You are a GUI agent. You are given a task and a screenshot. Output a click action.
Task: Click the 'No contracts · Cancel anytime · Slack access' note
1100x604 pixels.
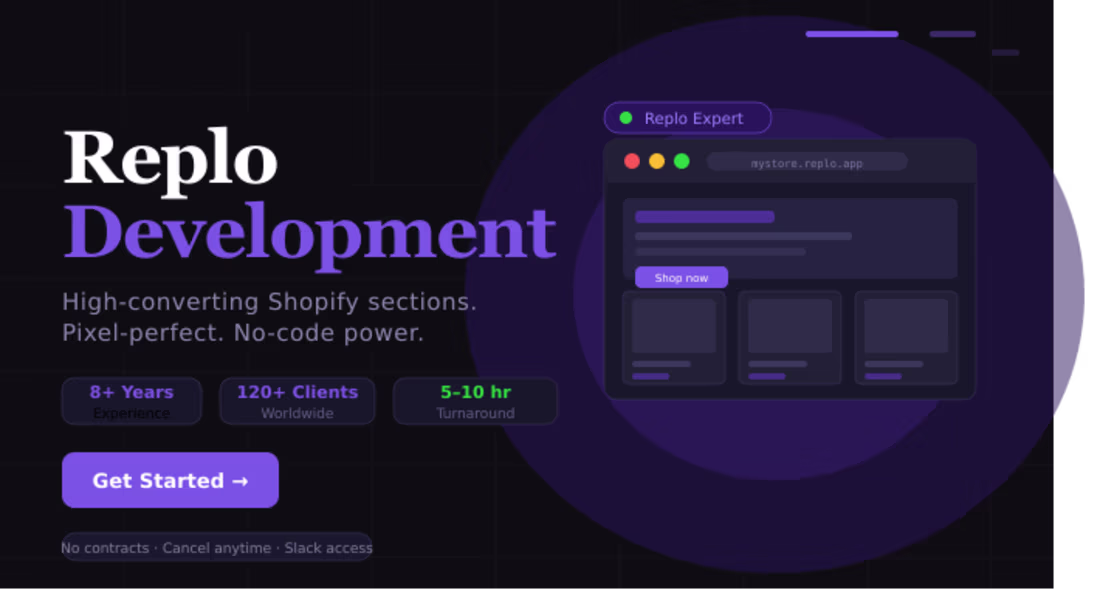[216, 548]
